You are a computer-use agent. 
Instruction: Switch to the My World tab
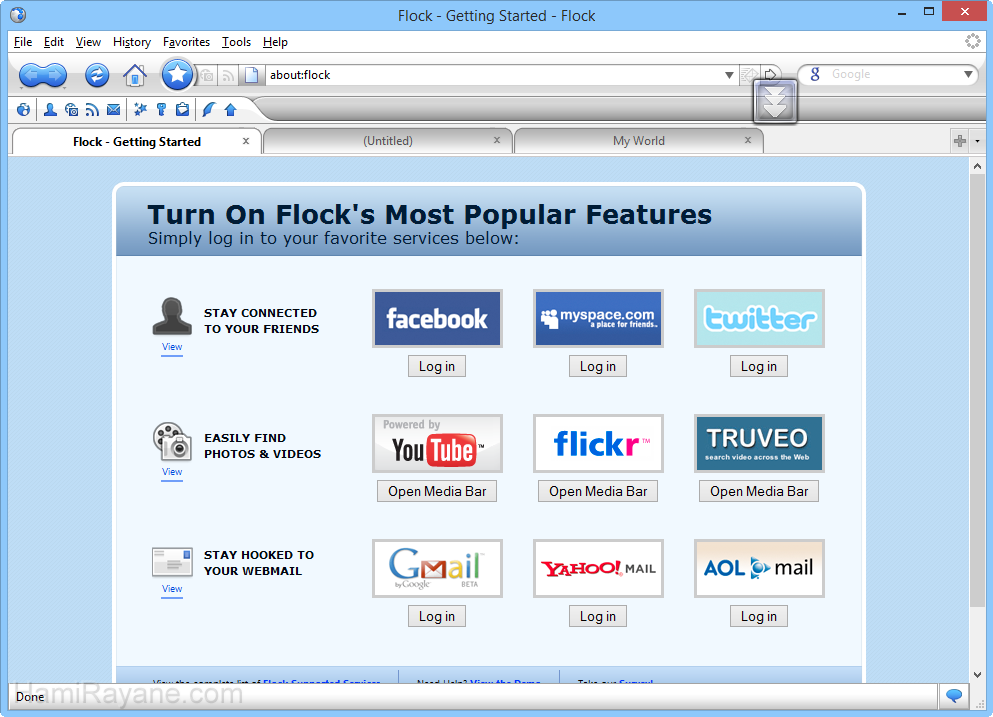[639, 141]
